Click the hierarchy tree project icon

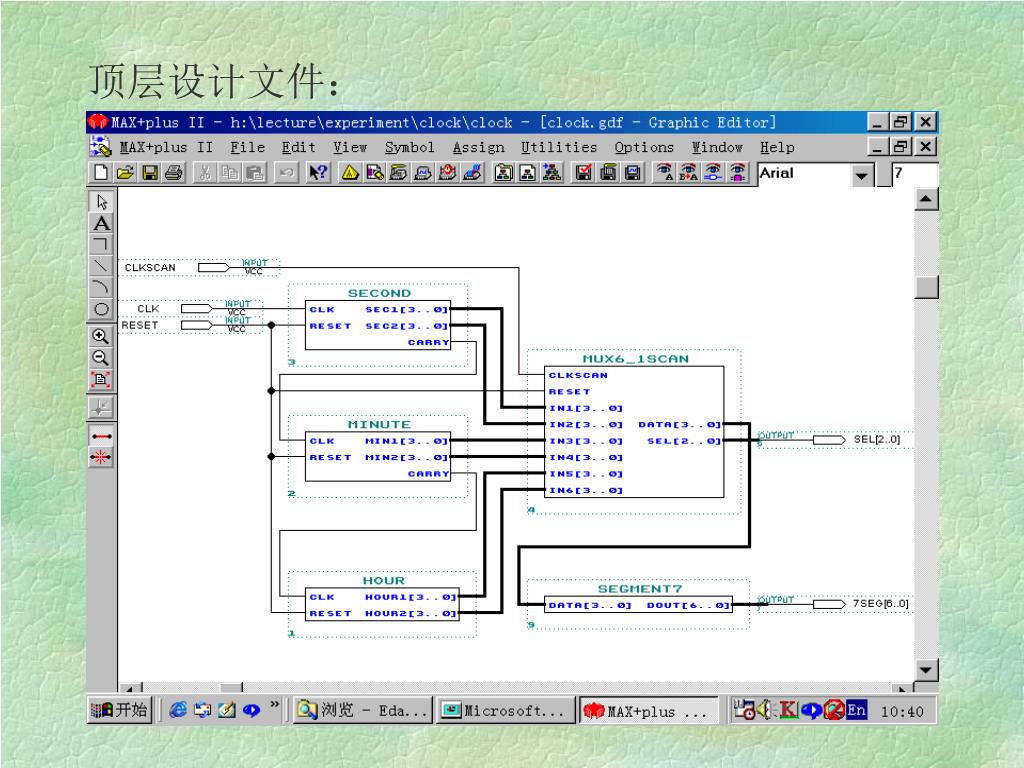tap(552, 172)
